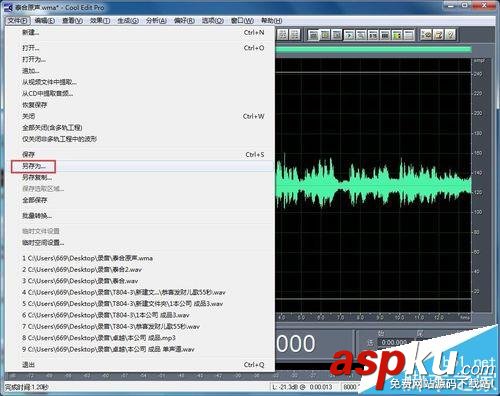Choose 全部保存 save all entry
500x396 pixels.
click(x=140, y=200)
